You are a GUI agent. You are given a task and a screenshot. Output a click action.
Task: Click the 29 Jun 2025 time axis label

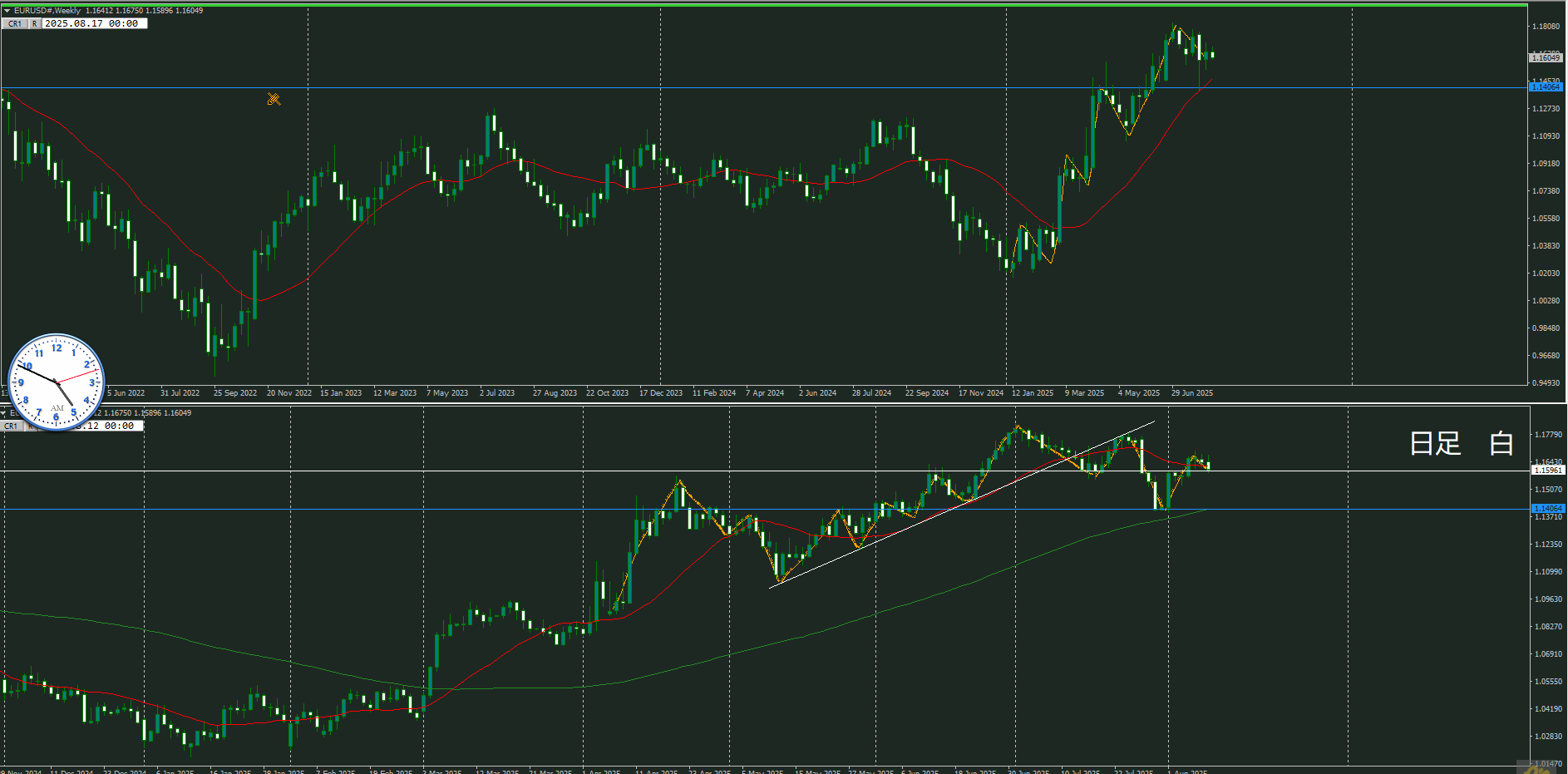pos(1192,393)
